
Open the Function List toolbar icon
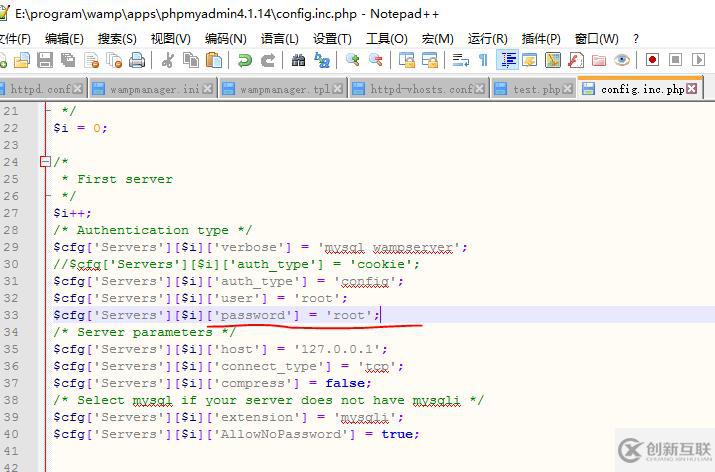[x=576, y=60]
